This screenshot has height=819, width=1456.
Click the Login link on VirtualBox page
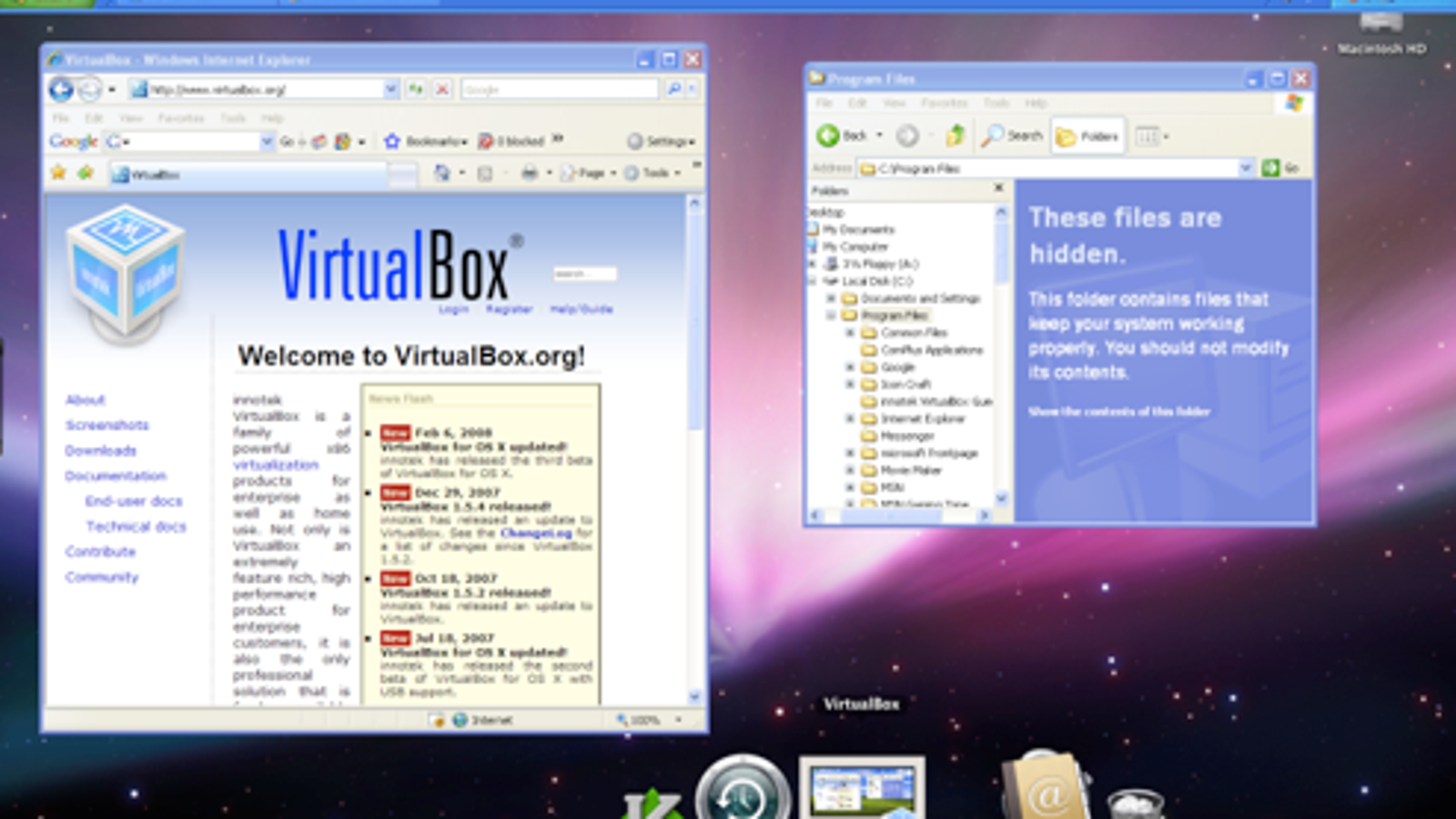coord(453,309)
